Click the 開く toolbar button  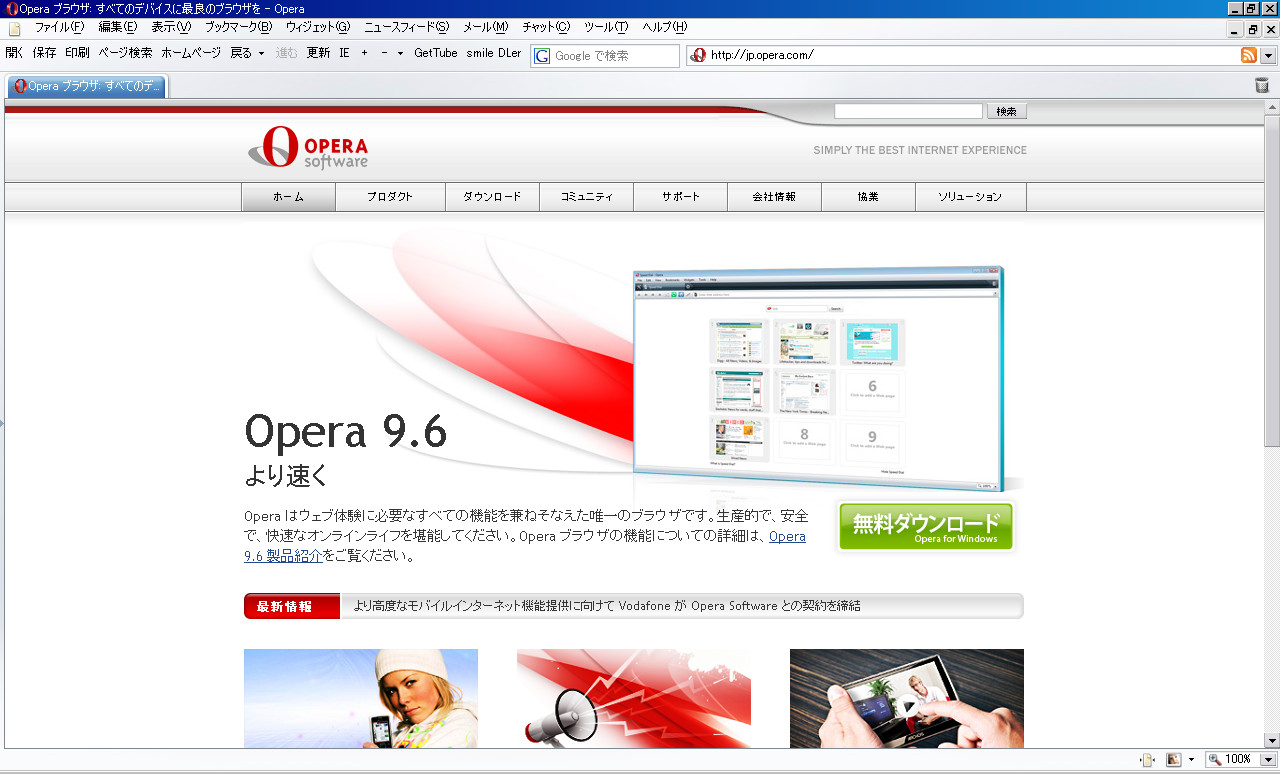point(14,54)
